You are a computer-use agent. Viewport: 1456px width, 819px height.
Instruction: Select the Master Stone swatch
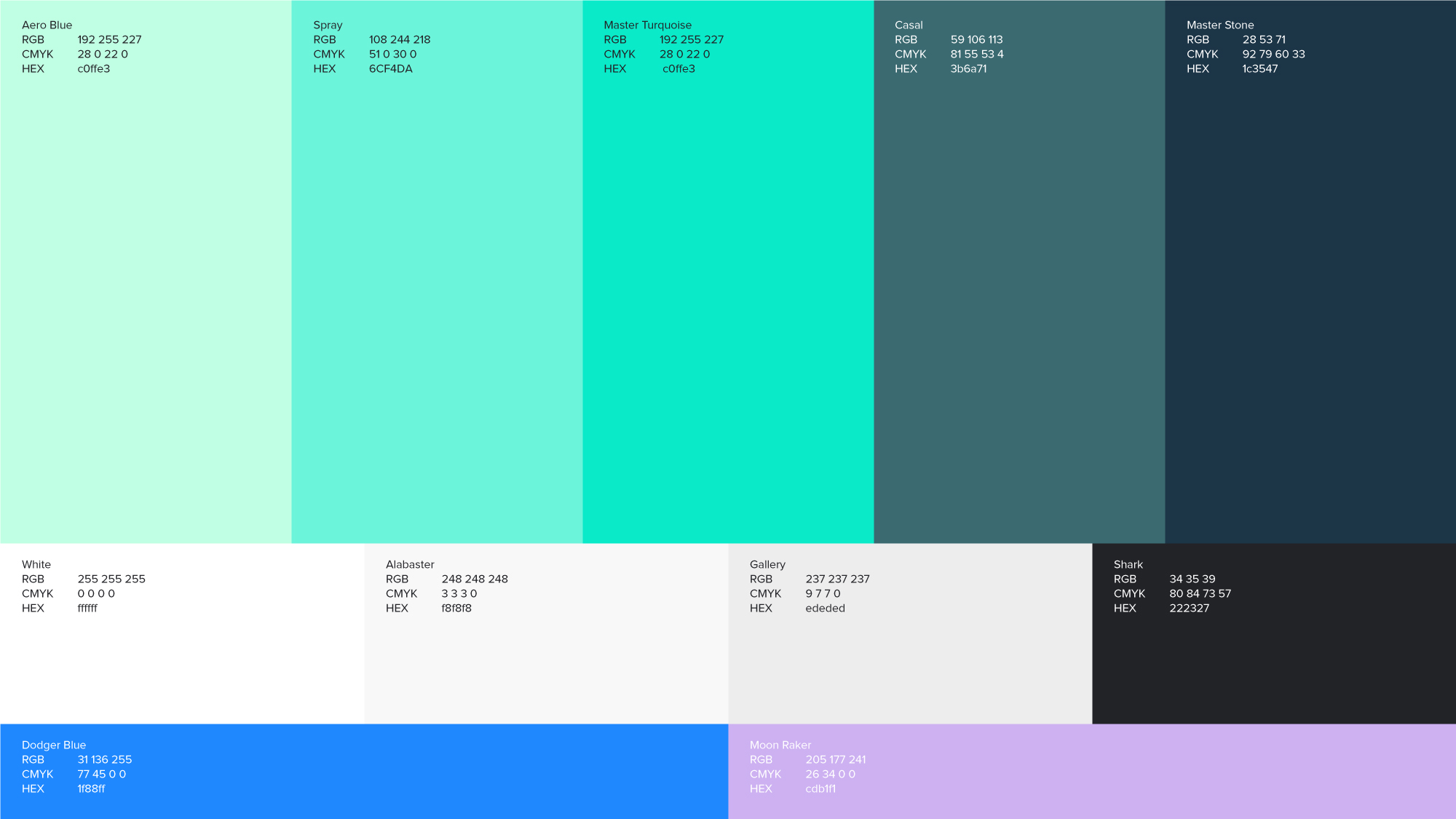point(1310,272)
